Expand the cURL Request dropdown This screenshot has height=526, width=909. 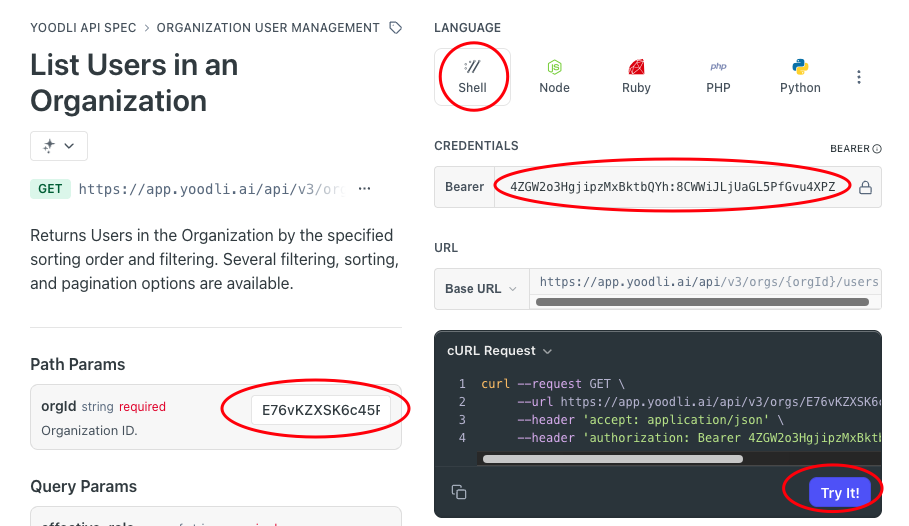click(499, 351)
